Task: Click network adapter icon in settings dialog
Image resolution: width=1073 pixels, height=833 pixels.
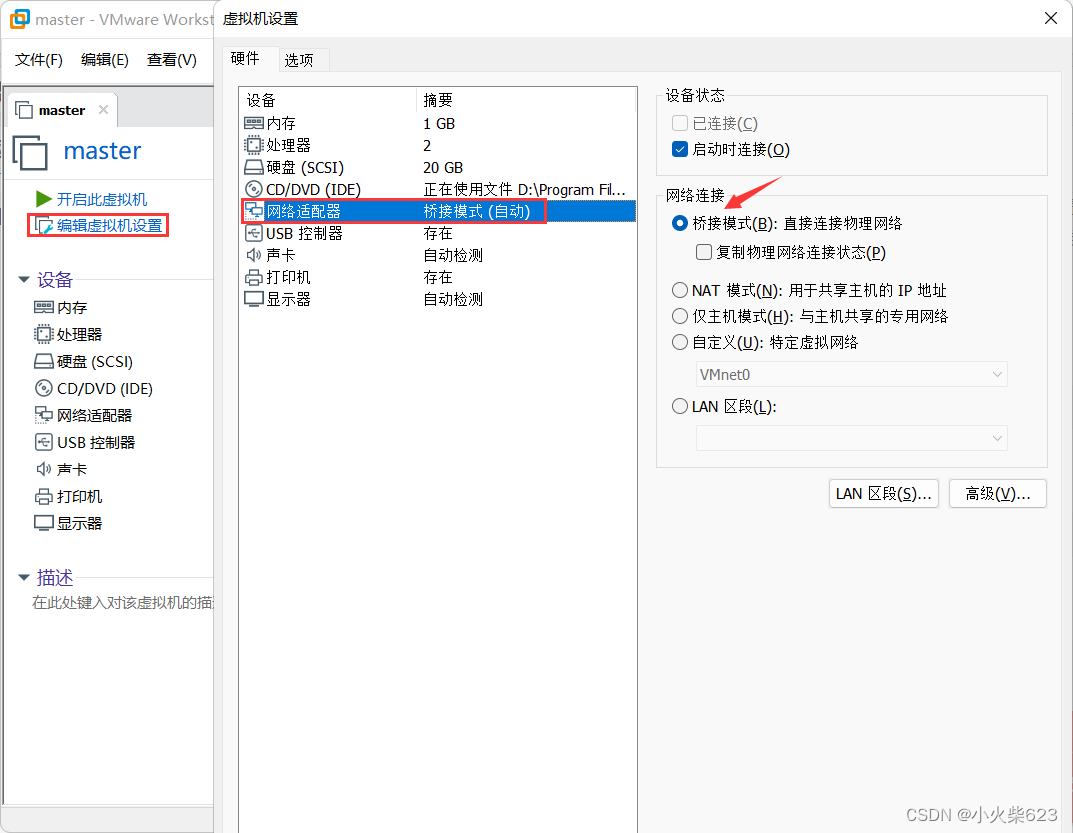Action: coord(254,211)
